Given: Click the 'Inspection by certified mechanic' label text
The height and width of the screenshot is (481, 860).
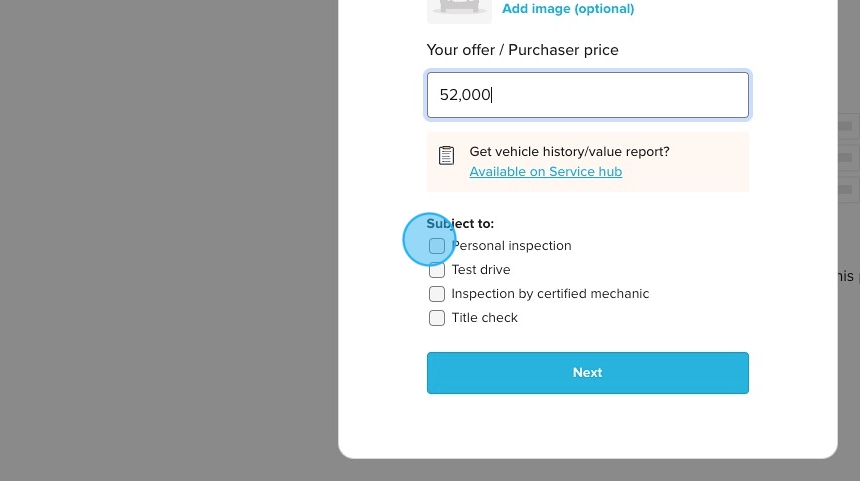Looking at the screenshot, I should 550,294.
